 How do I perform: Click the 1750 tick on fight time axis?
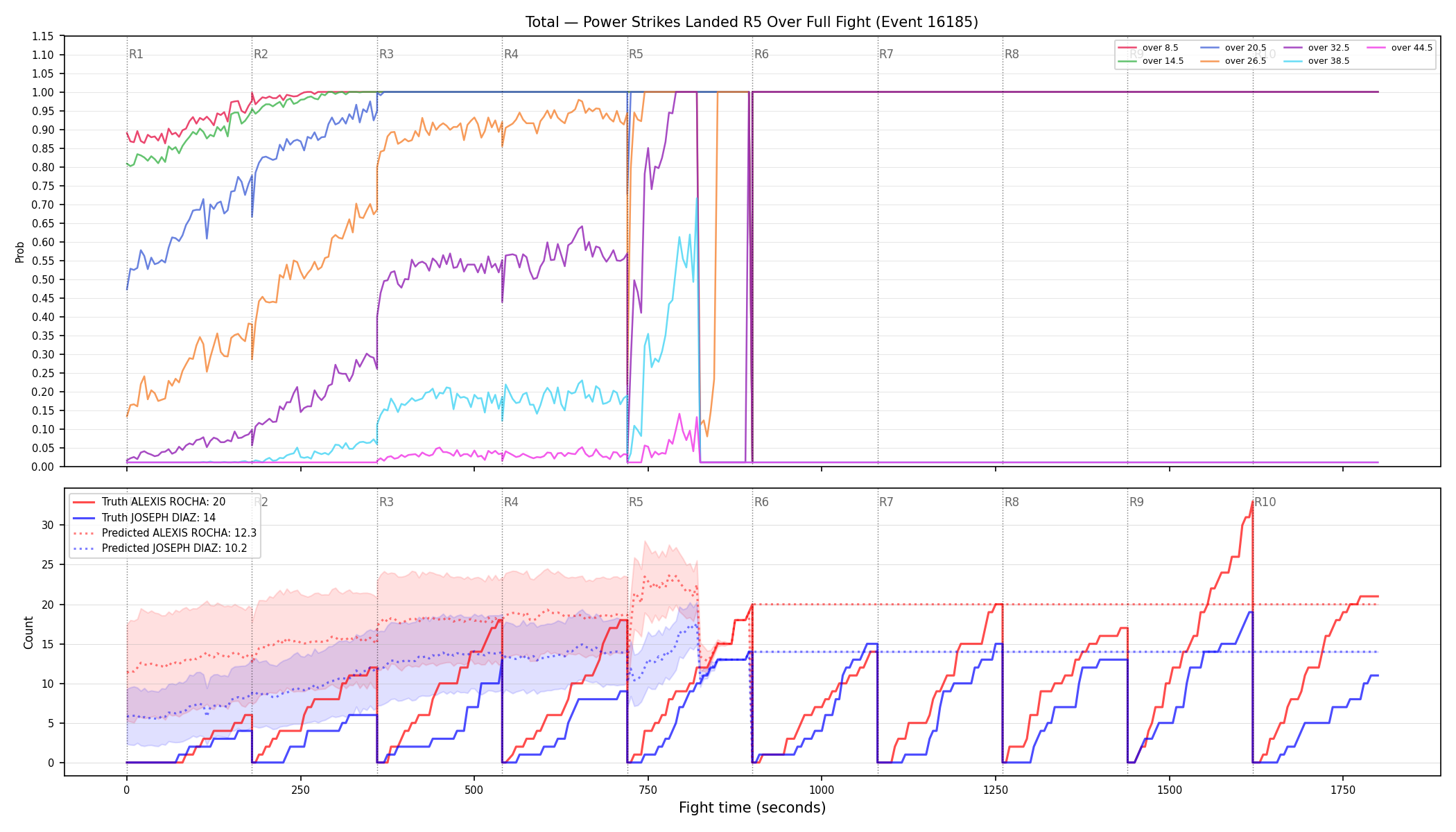click(1343, 790)
